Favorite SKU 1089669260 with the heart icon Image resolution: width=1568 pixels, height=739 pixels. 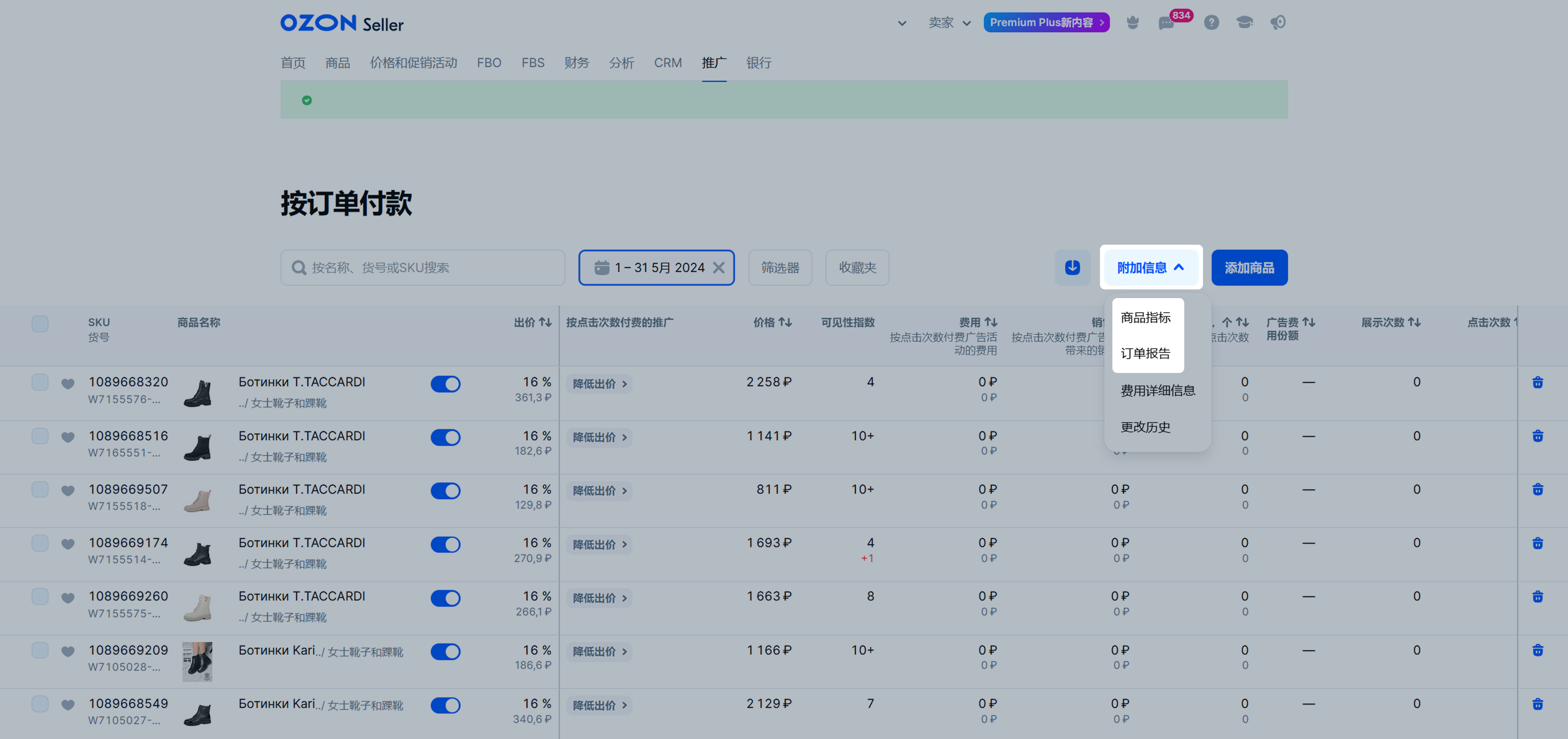point(68,598)
